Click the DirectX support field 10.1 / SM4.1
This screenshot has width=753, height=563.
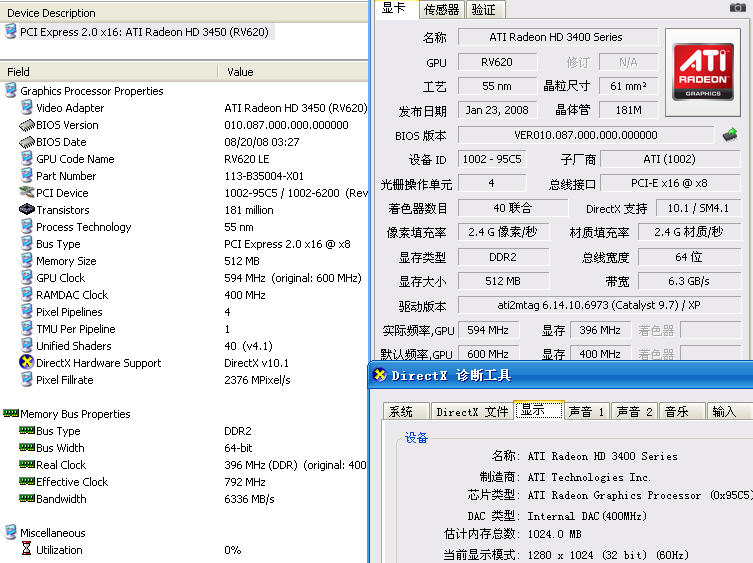coord(698,208)
